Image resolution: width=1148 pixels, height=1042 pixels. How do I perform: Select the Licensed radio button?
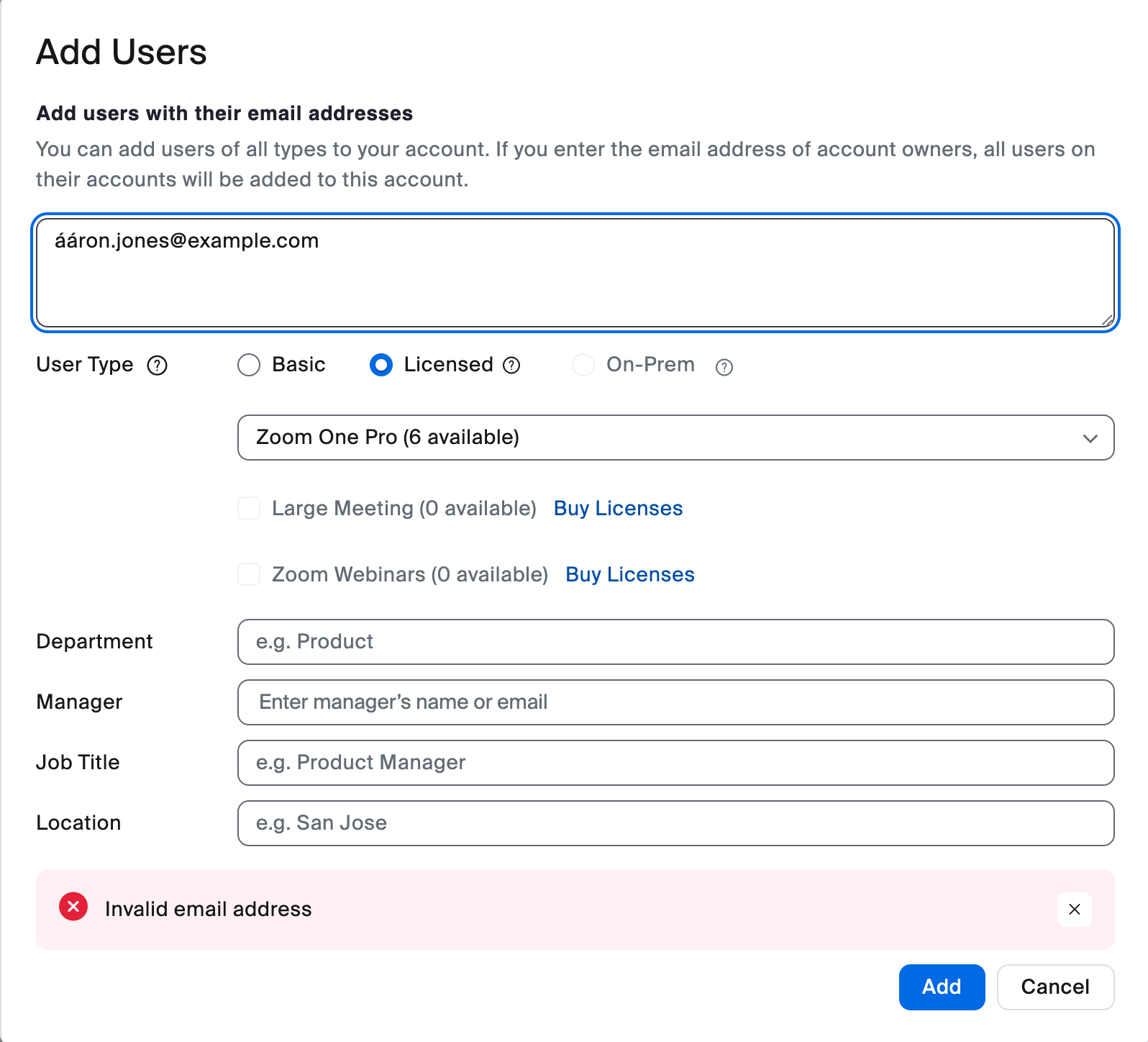pos(381,365)
